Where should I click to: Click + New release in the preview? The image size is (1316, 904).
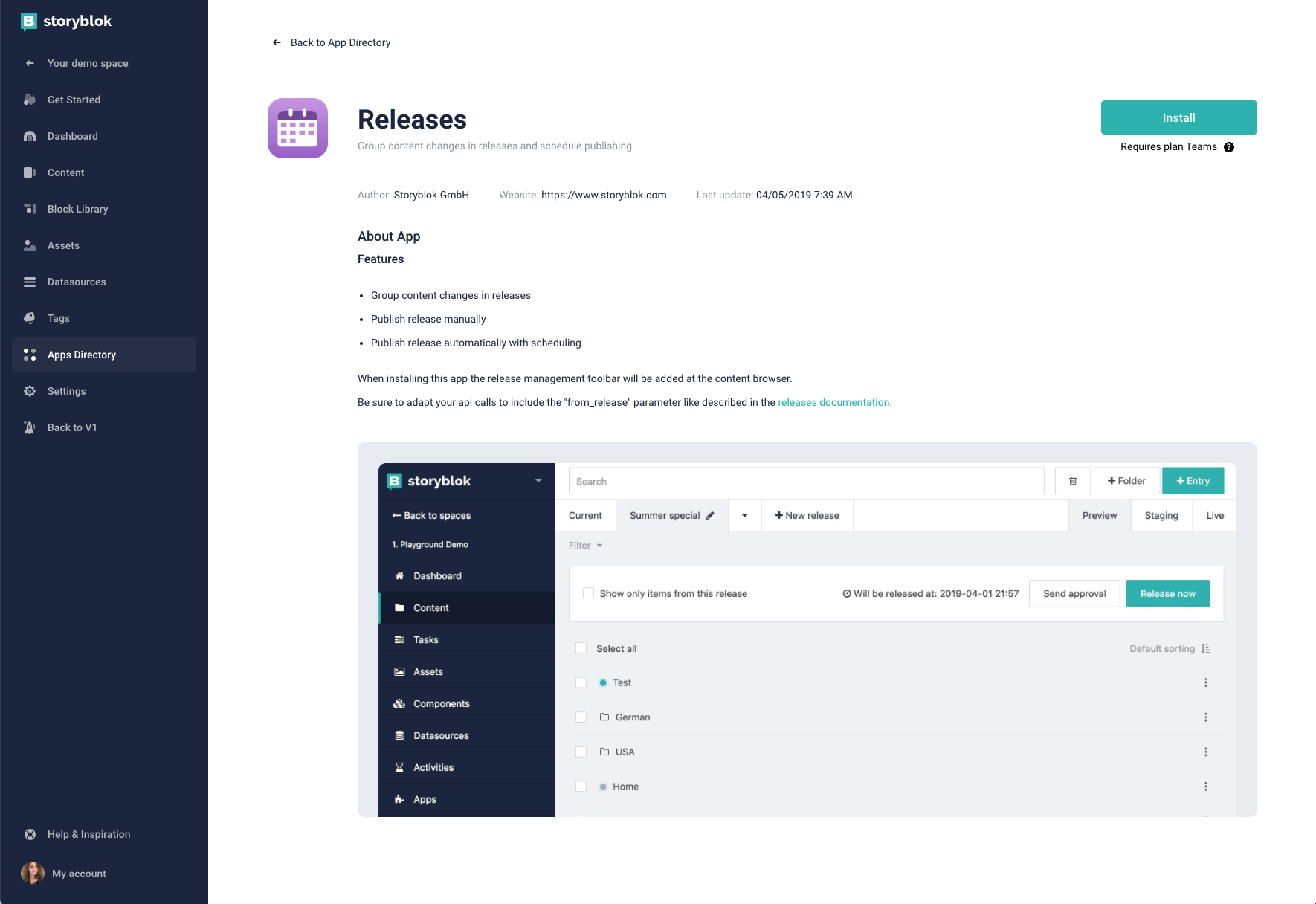(x=807, y=515)
